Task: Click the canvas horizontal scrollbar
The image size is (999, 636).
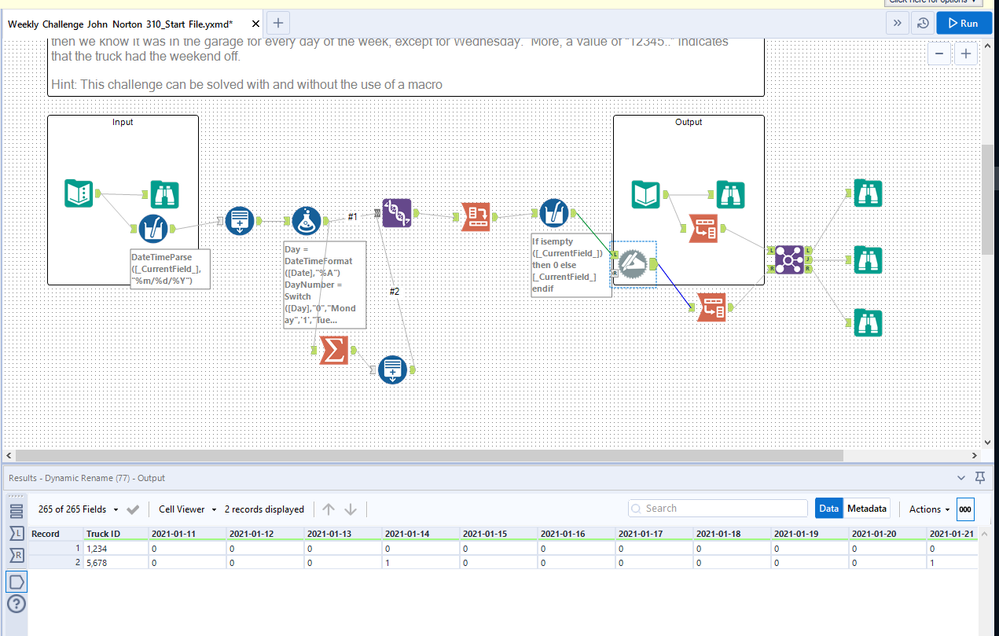Action: point(429,456)
